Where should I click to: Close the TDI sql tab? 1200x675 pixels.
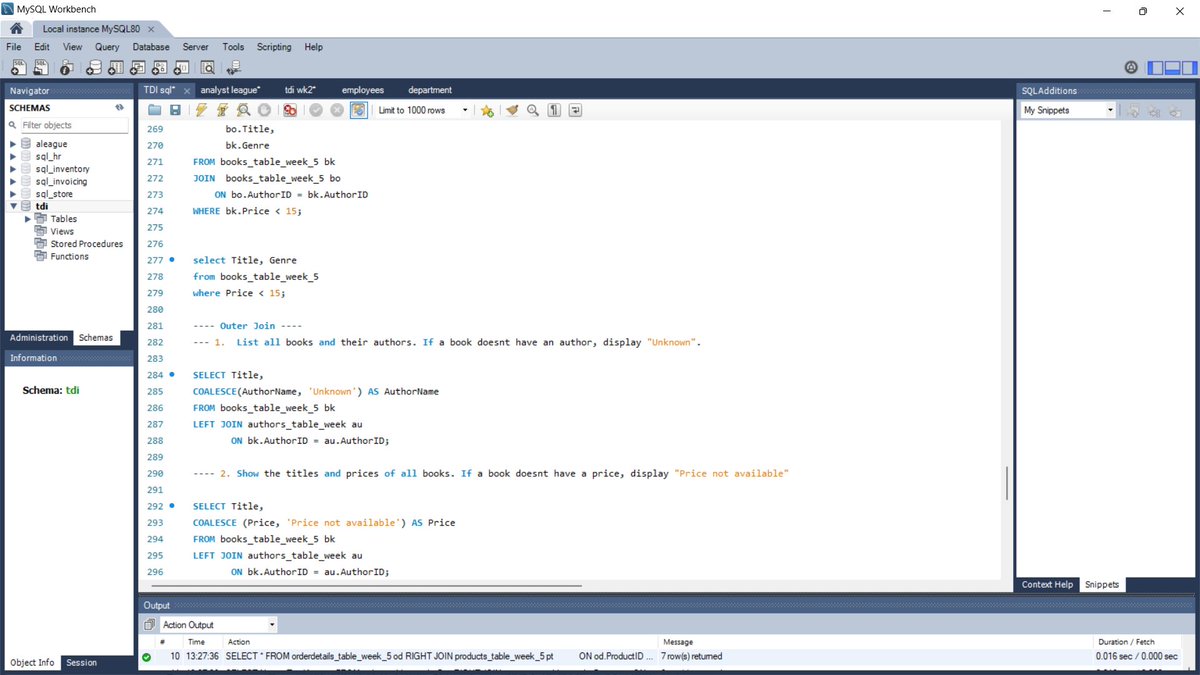pyautogui.click(x=187, y=90)
